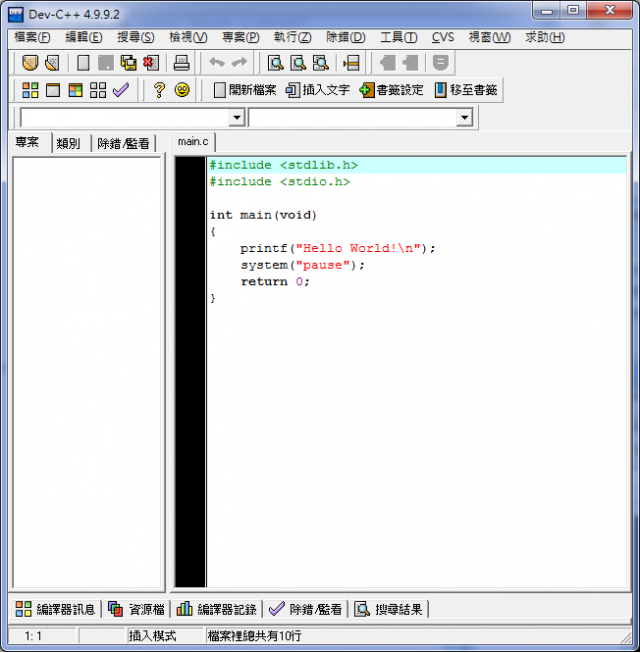
Task: Click the black editor gutter margin
Action: (190, 372)
